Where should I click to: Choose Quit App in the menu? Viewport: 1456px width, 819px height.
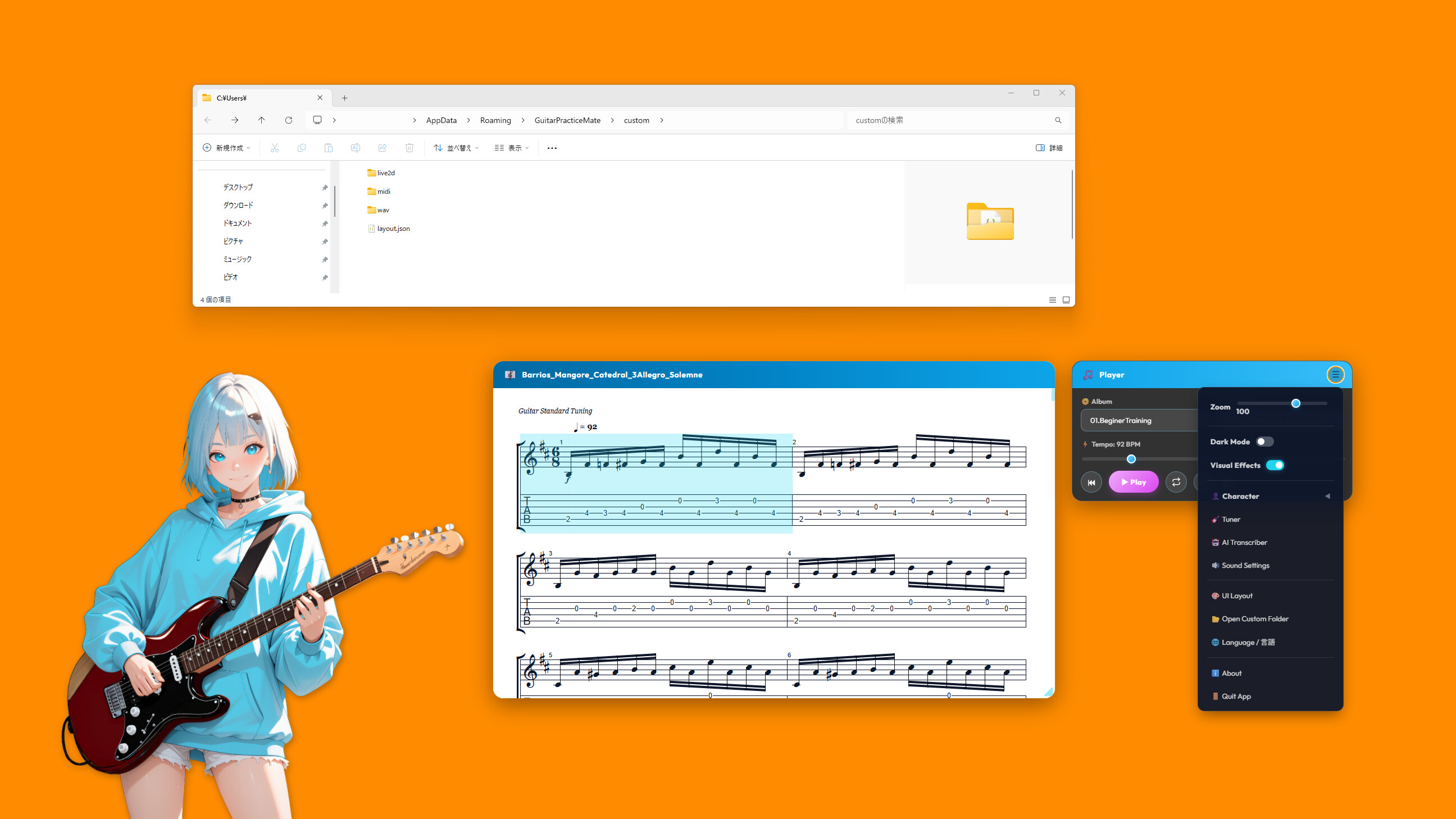coord(1270,697)
